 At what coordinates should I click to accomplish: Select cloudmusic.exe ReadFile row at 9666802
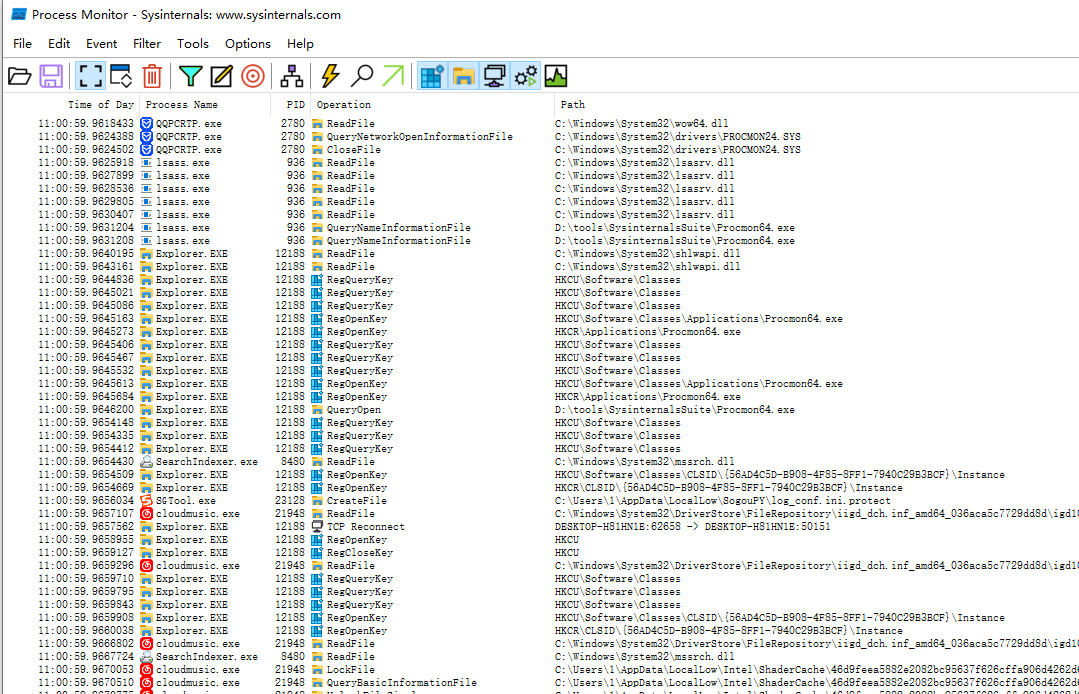(x=541, y=644)
